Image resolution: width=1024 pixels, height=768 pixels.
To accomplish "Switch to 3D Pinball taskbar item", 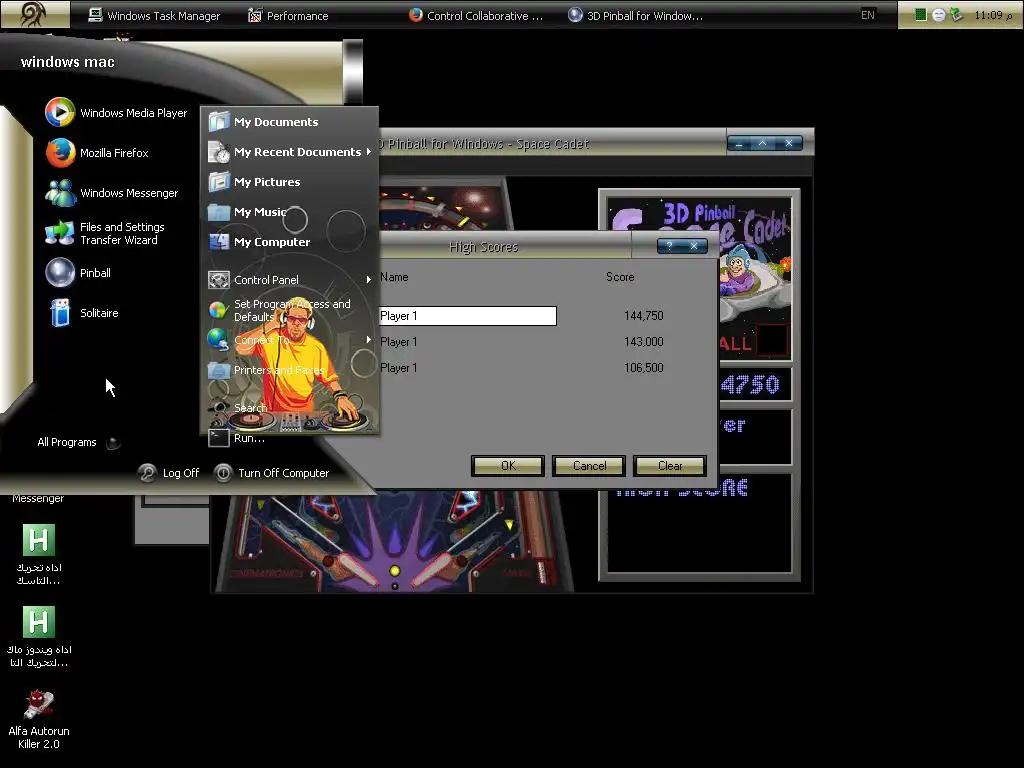I will 635,15.
